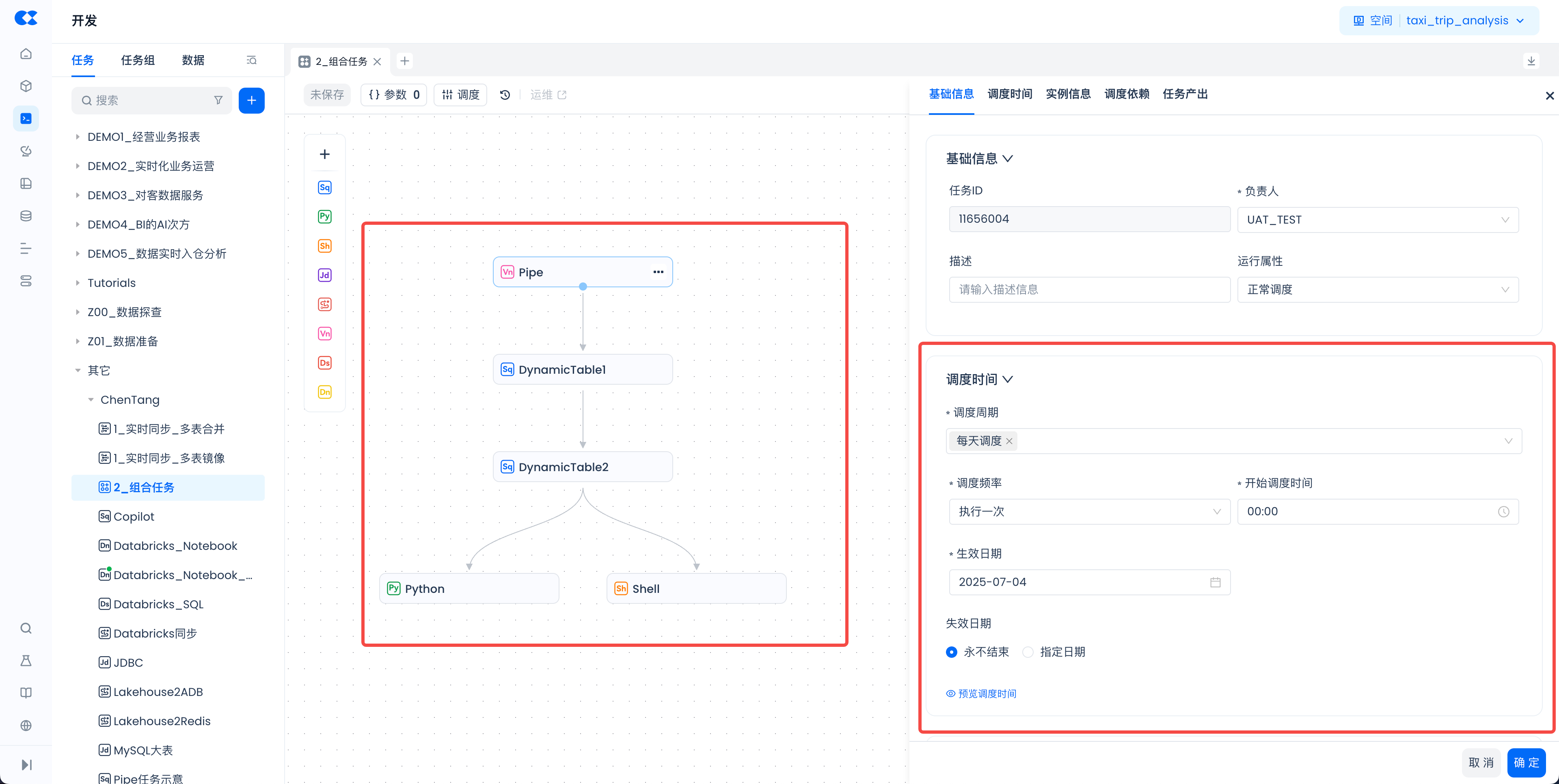Click 预览调度时间 eye link
The width and height of the screenshot is (1559, 784).
point(981,694)
